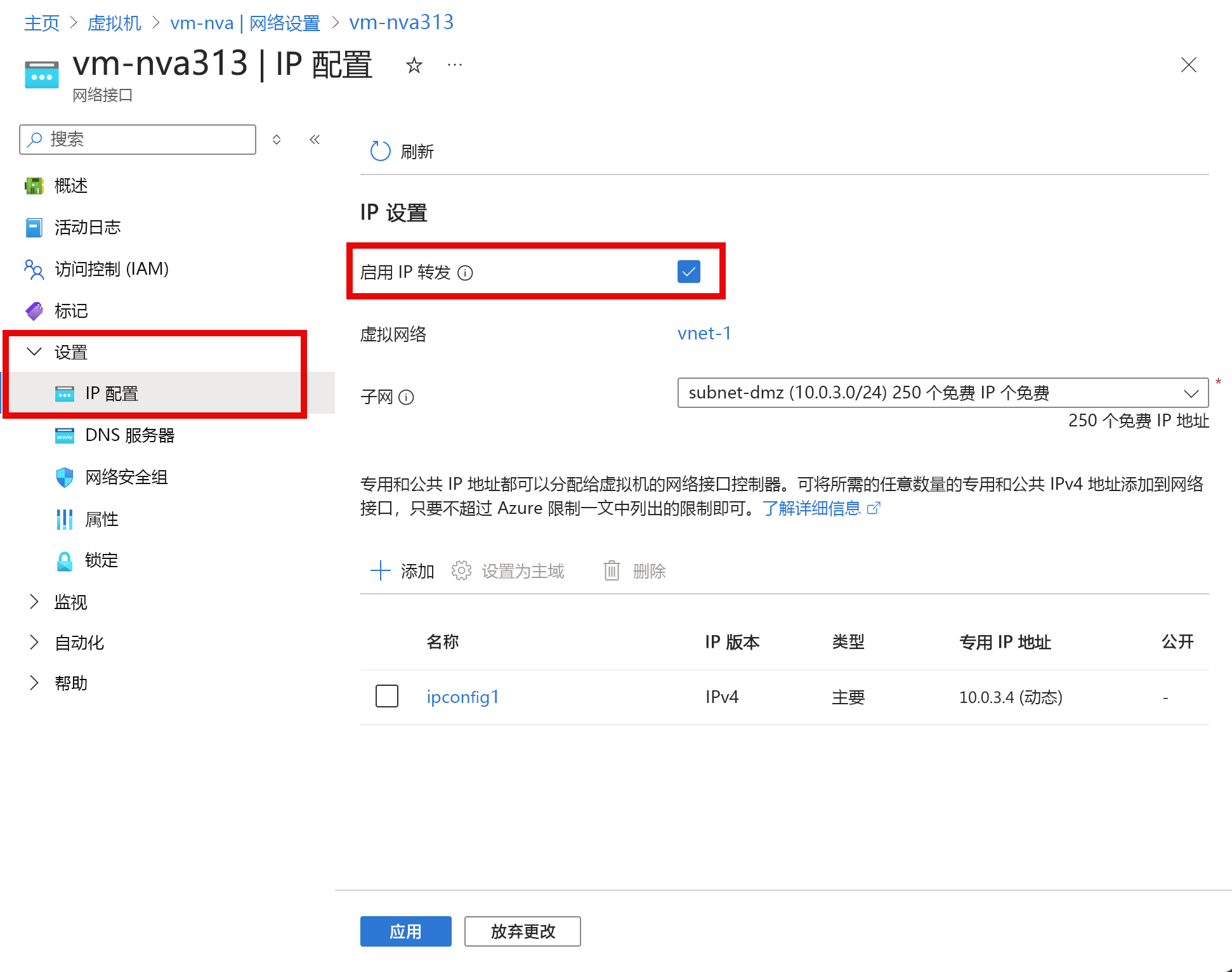Favorite this page with the star icon
Image resolution: width=1232 pixels, height=972 pixels.
click(414, 65)
